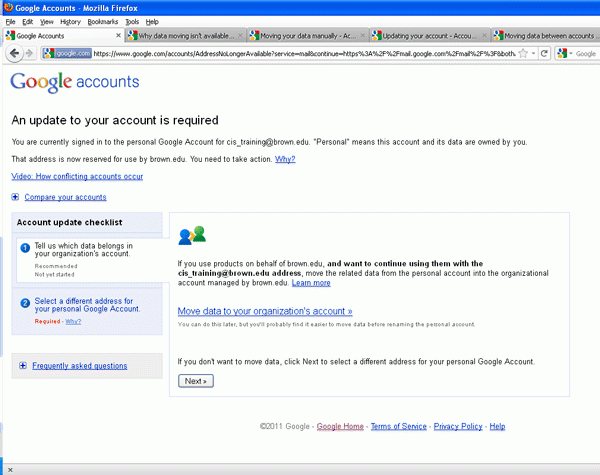Click the 'An update to your account is required' heading
This screenshot has height=475, width=600.
click(115, 120)
